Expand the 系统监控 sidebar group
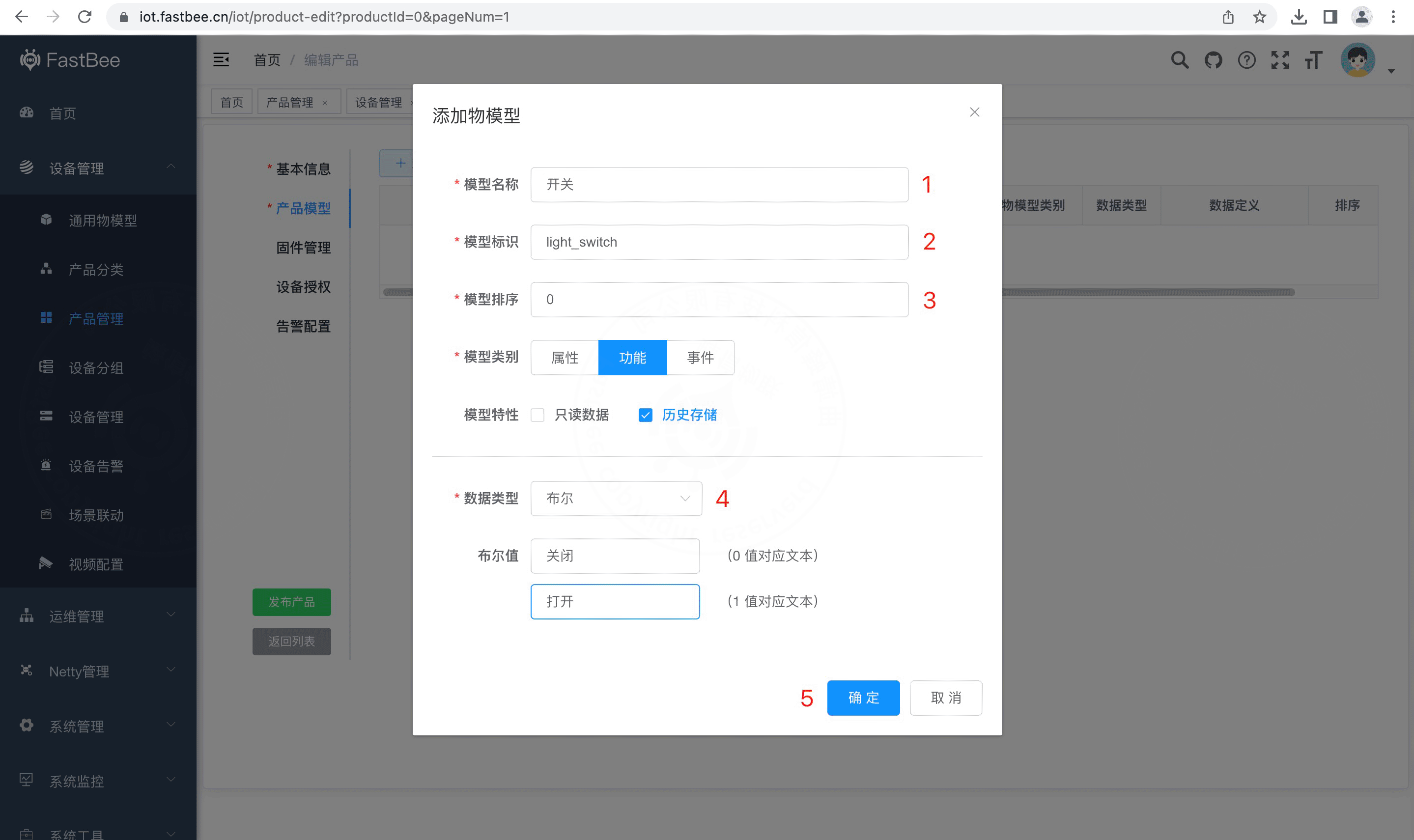 (98, 781)
